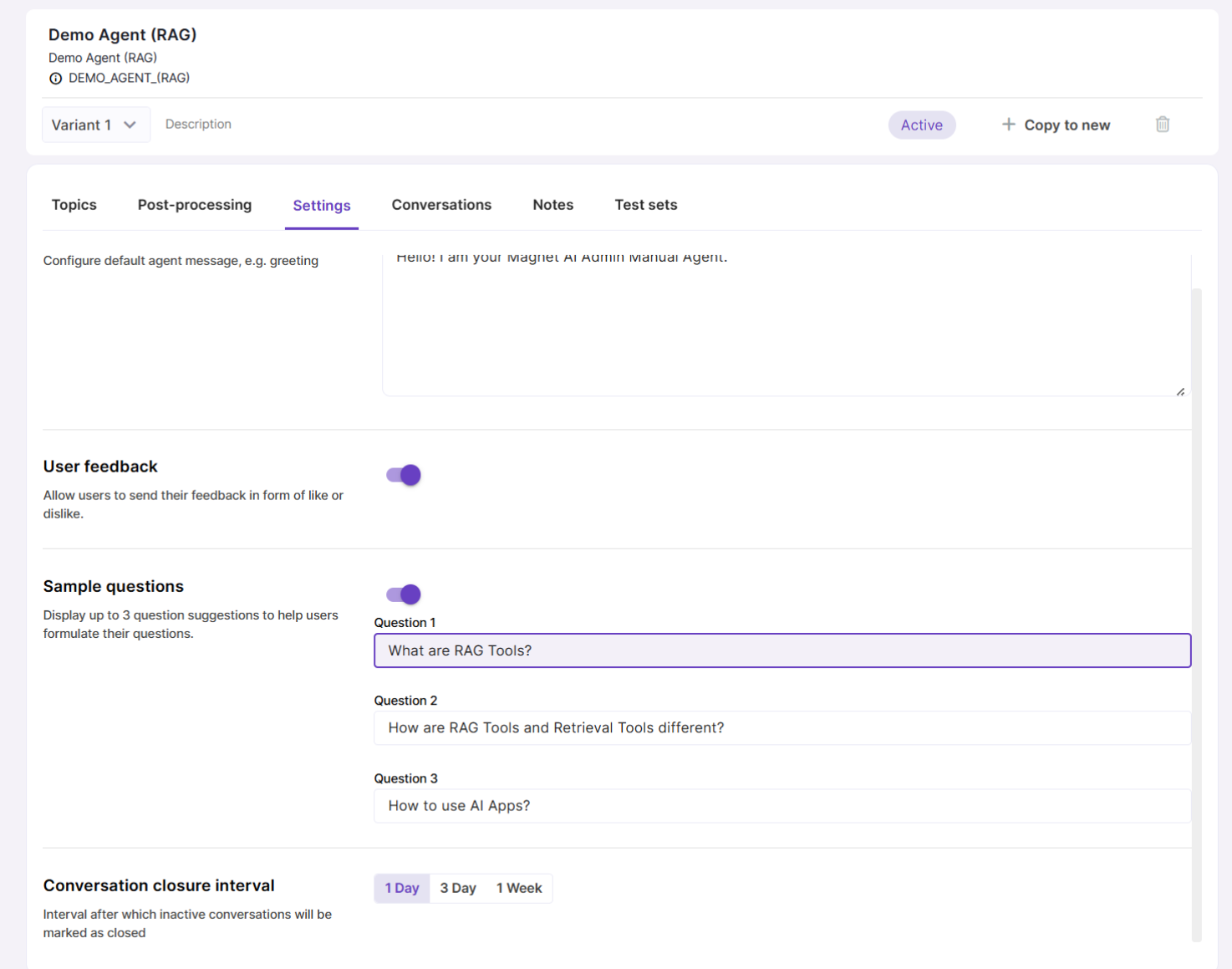Screen dimensions: 1232x969
Task: Click the plus icon before Copy to new
Action: [x=1008, y=125]
